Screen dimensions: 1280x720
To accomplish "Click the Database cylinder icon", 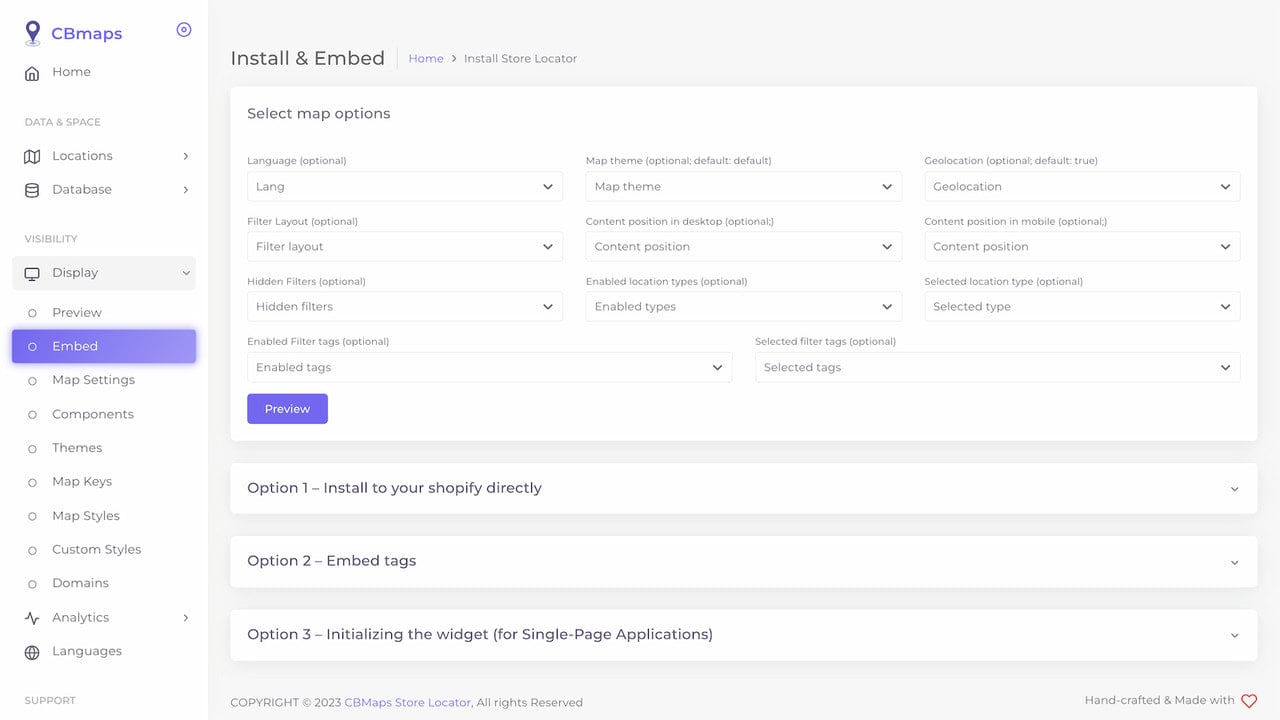I will (32, 190).
